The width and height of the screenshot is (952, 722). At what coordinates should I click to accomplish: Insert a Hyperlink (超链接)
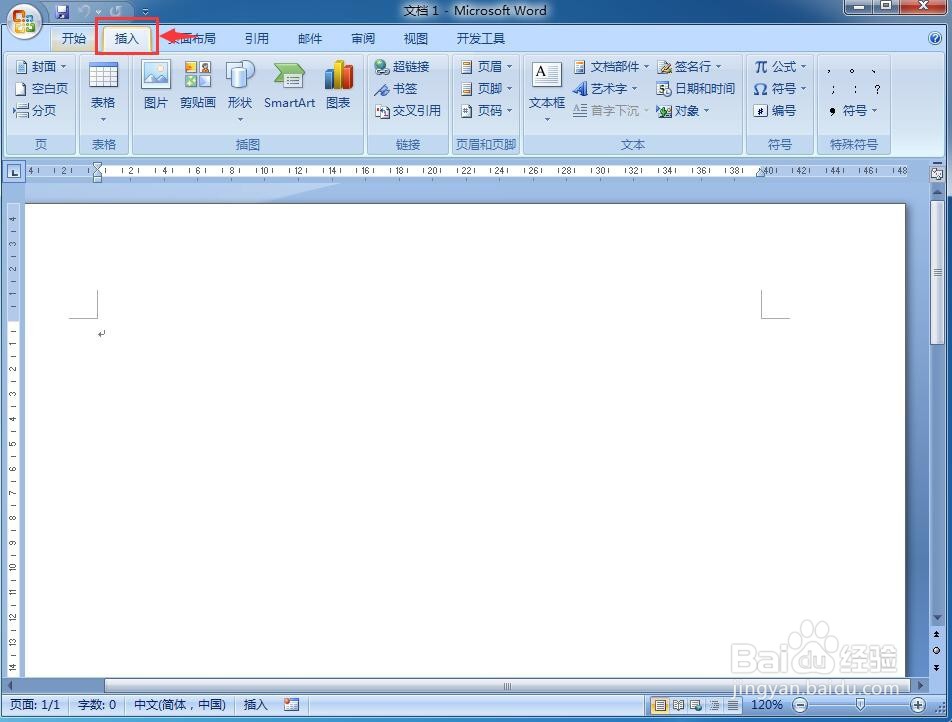[x=402, y=66]
